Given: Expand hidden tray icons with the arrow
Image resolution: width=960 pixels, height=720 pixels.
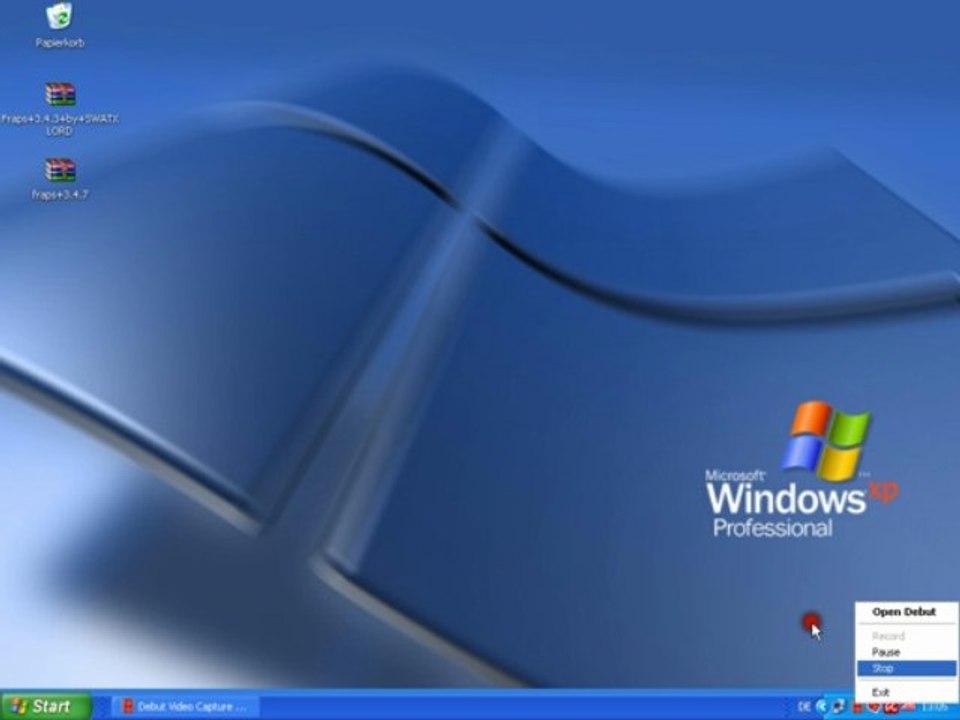Looking at the screenshot, I should point(822,707).
